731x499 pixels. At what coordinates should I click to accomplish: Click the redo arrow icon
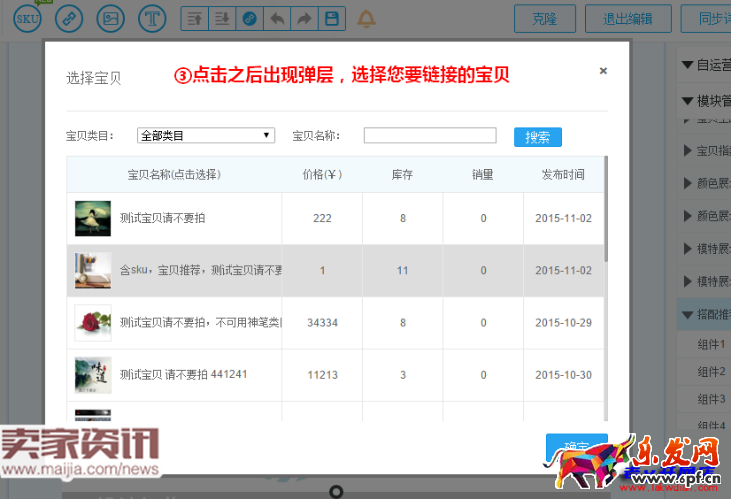coord(304,19)
